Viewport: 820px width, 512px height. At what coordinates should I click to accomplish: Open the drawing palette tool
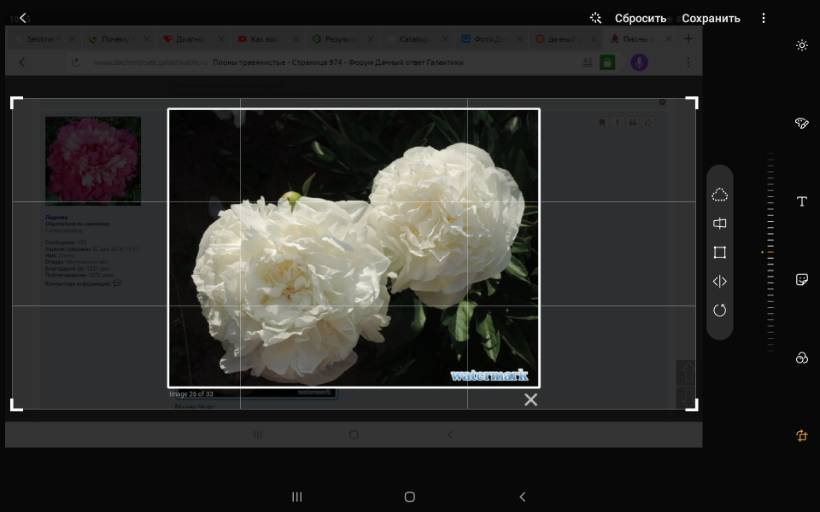(801, 123)
